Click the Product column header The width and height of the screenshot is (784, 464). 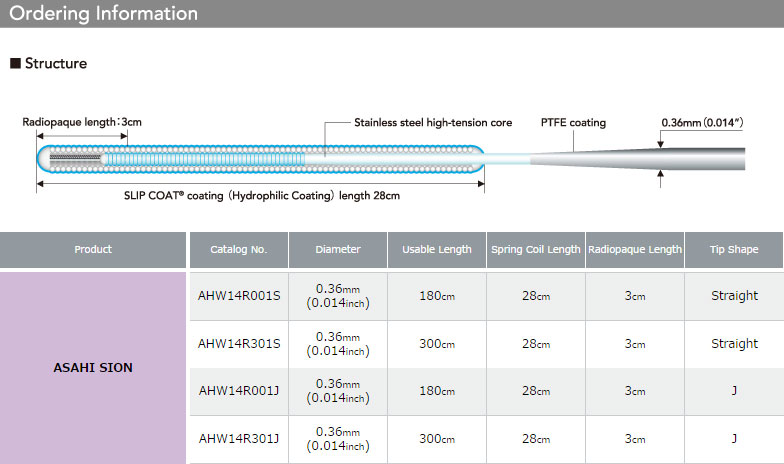point(93,250)
